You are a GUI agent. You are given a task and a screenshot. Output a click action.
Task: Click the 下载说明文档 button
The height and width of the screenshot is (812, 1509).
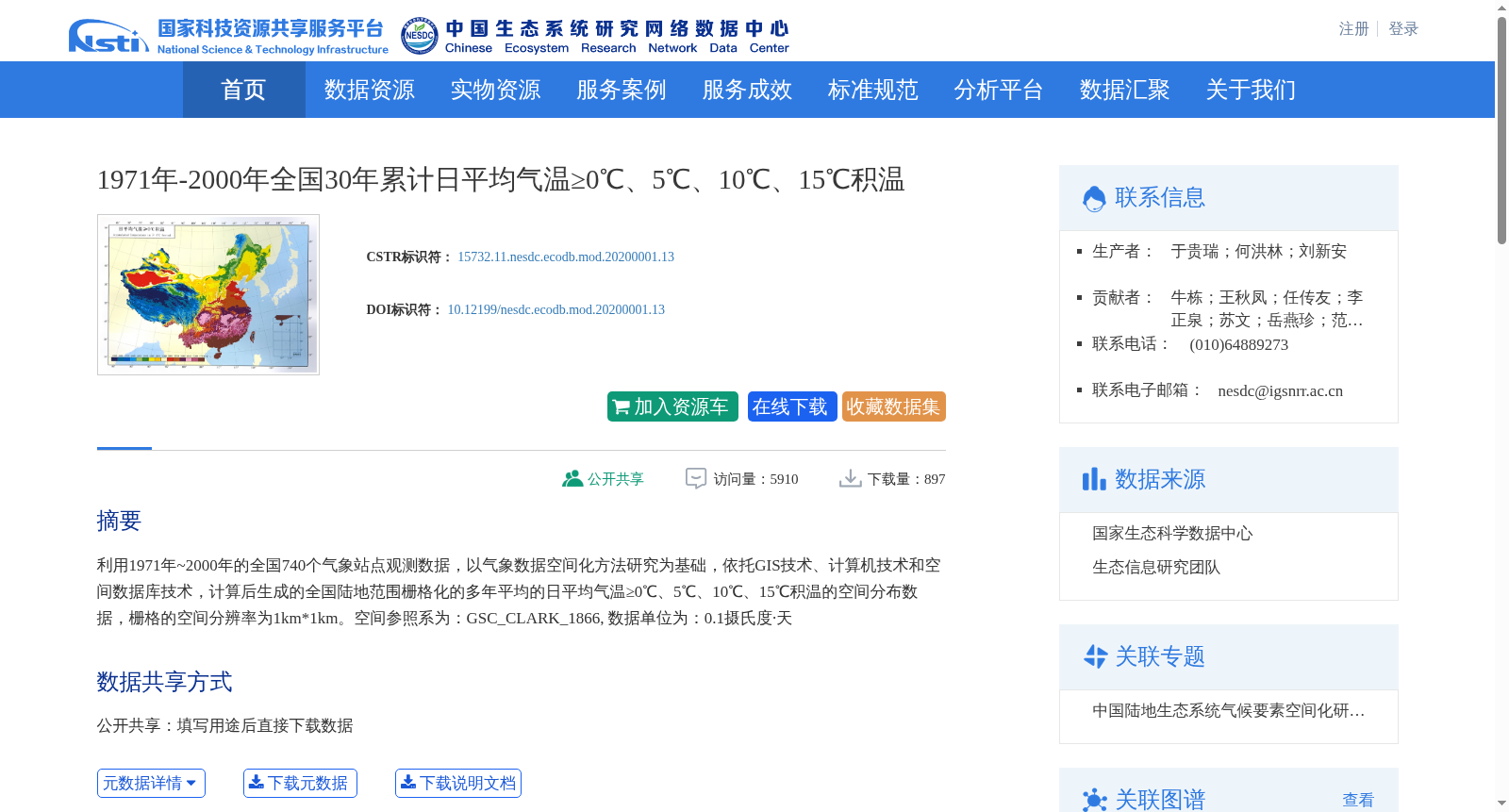458,784
